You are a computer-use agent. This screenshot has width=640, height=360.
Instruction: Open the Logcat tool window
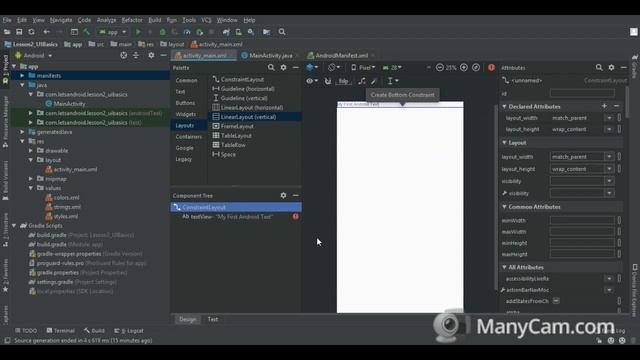129,331
